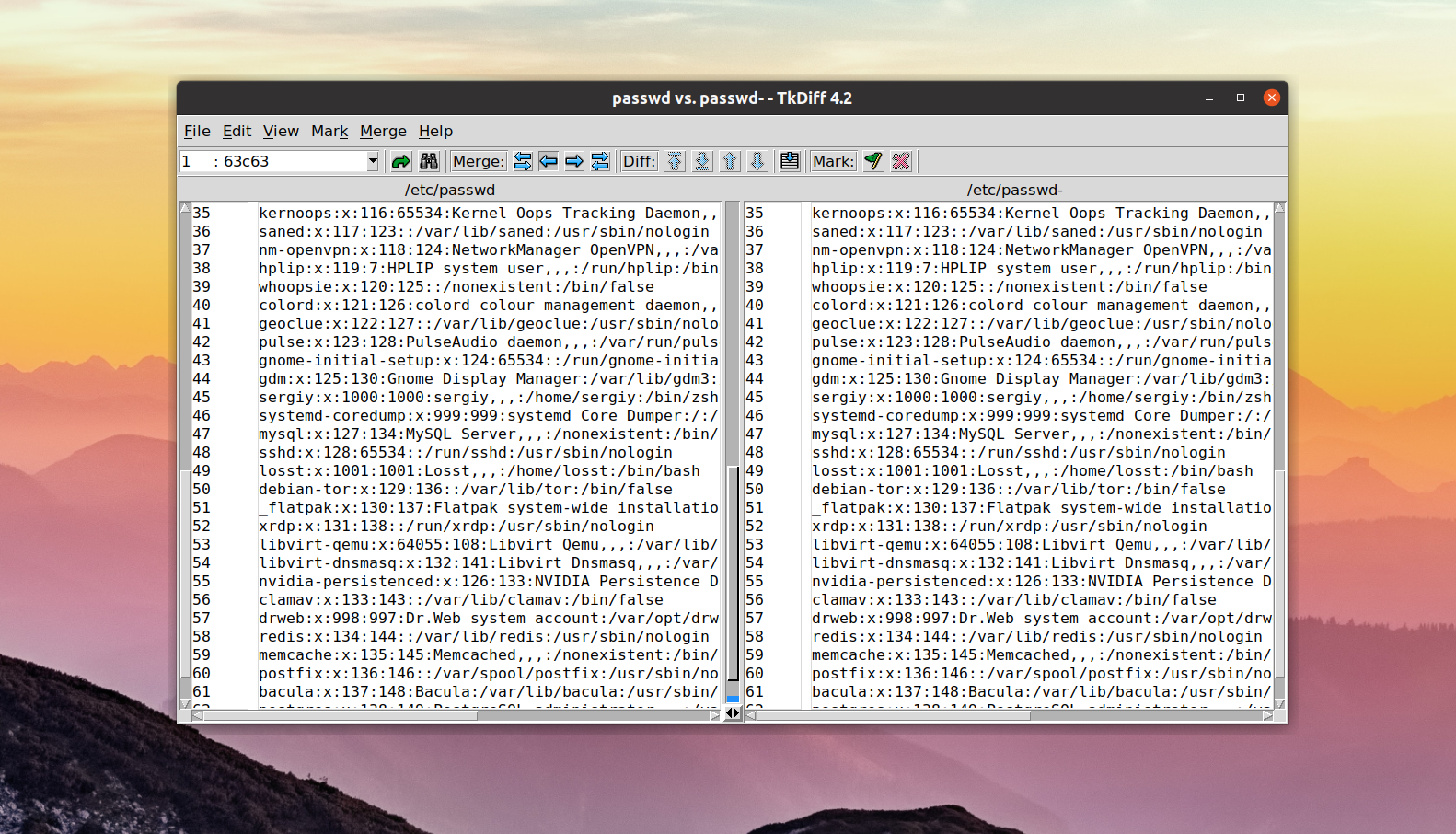The width and height of the screenshot is (1456, 834).
Task: Center current diff icon
Action: [x=790, y=161]
